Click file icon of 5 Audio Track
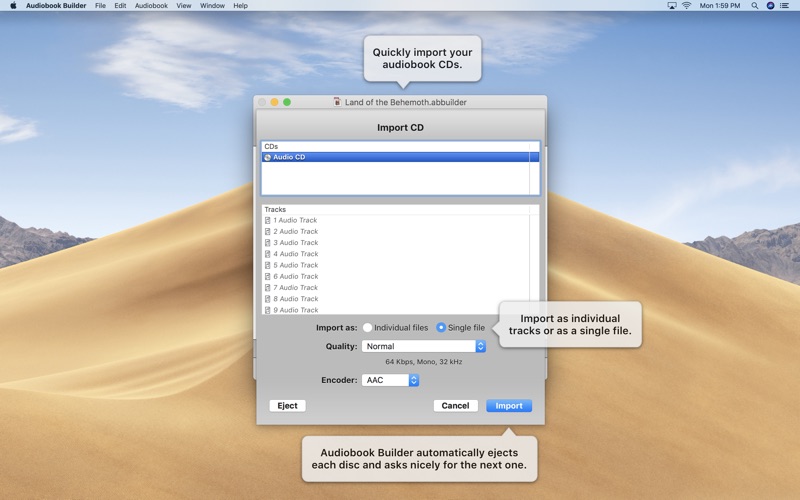This screenshot has height=500, width=800. click(267, 265)
